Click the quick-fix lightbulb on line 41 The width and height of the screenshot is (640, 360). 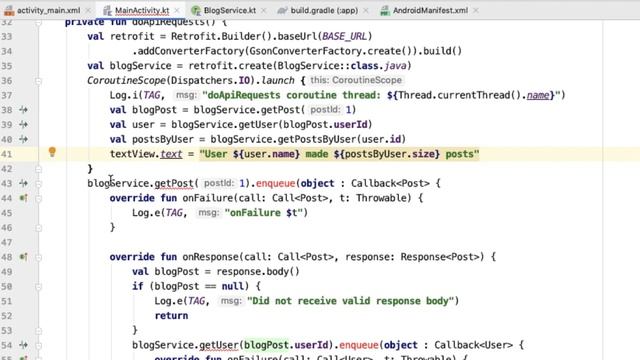point(52,152)
